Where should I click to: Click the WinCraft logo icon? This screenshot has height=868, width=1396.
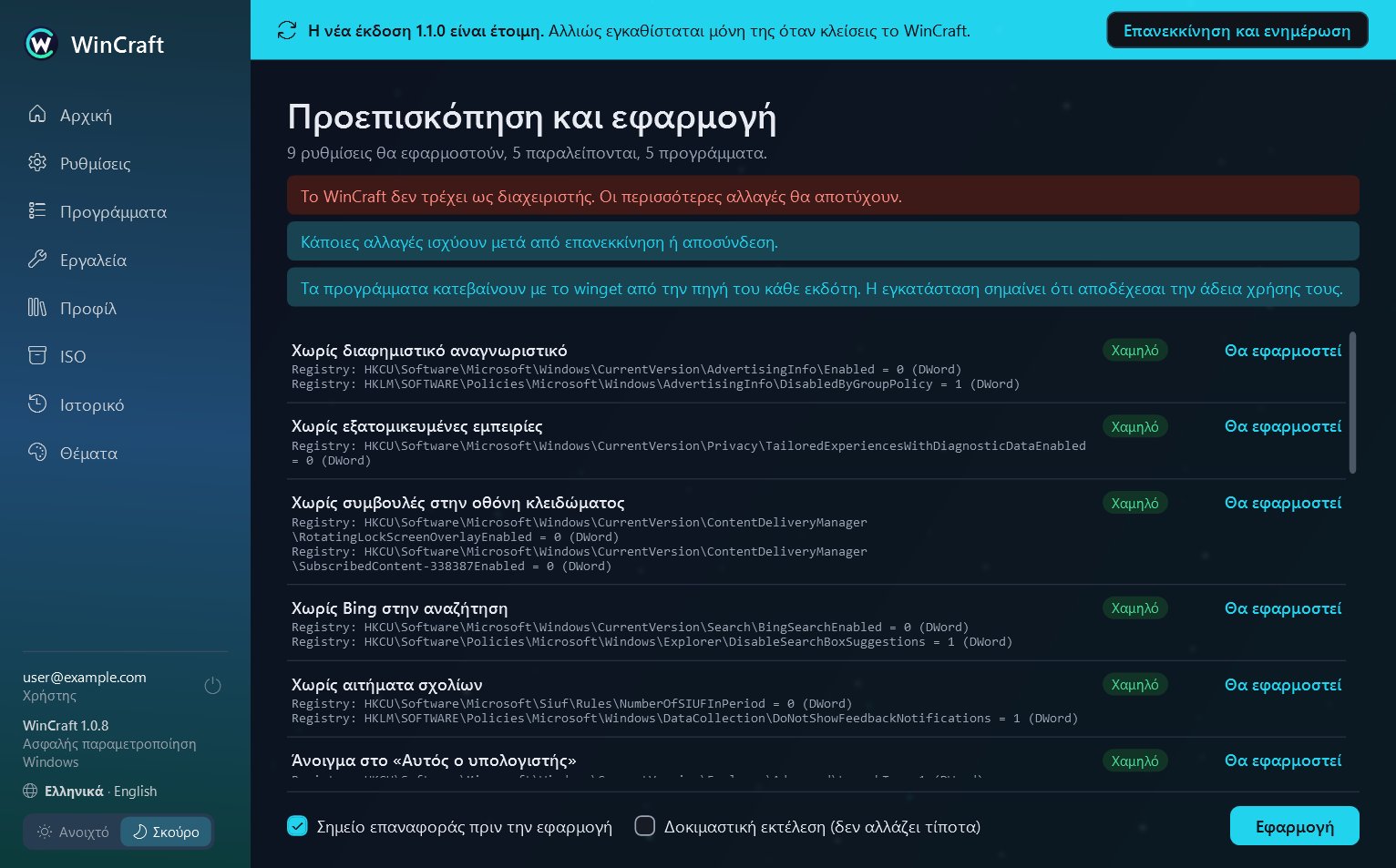pyautogui.click(x=41, y=44)
